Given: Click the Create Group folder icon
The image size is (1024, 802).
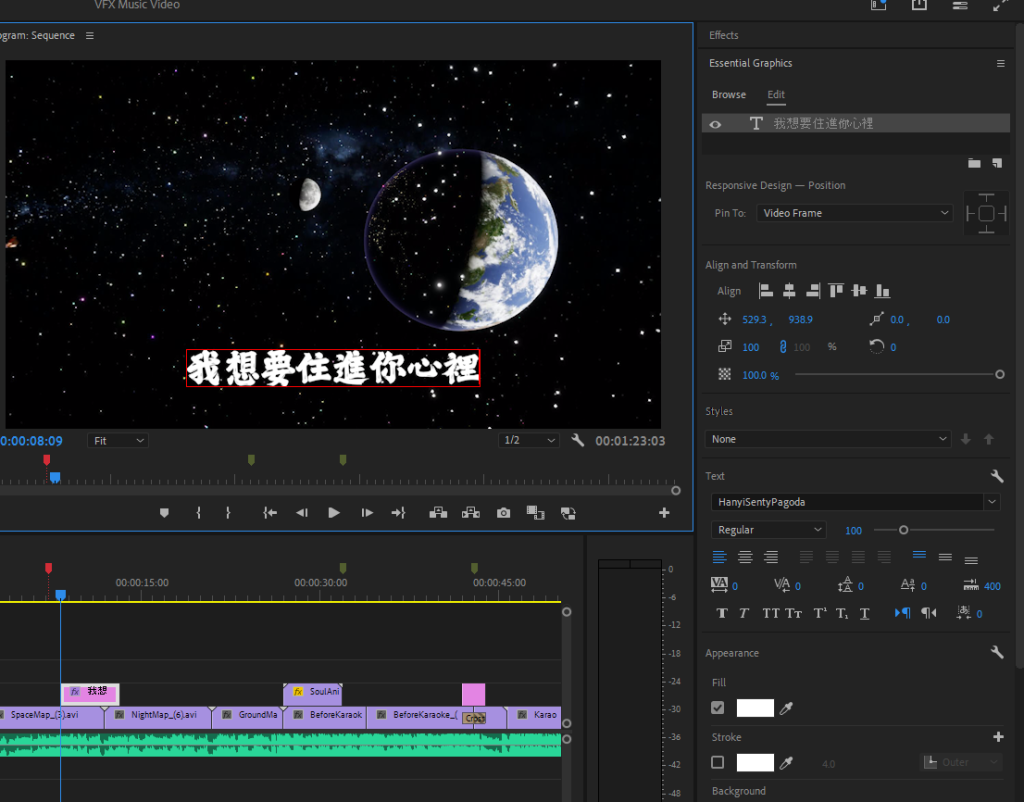Looking at the screenshot, I should tap(974, 163).
